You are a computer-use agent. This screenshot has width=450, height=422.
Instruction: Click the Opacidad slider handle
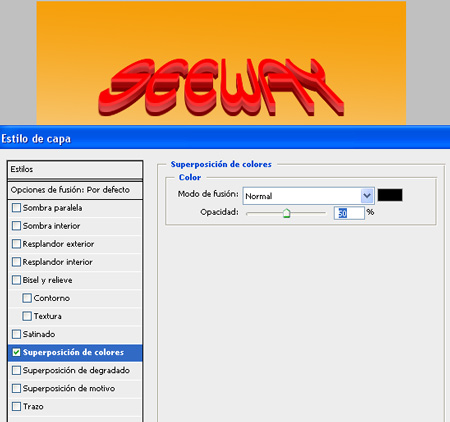coord(286,213)
